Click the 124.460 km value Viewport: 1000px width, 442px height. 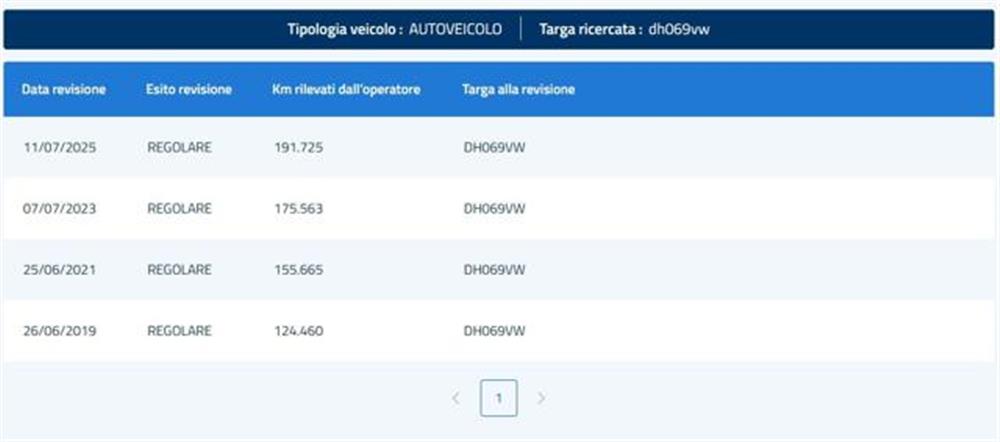[298, 331]
